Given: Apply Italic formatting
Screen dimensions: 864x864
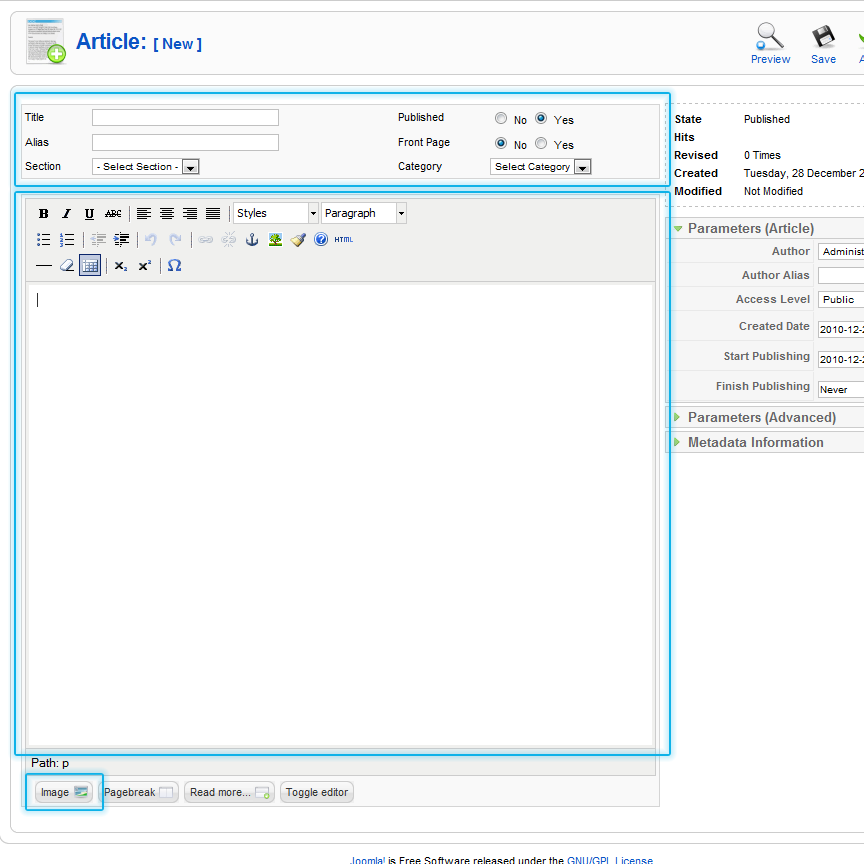Looking at the screenshot, I should point(67,213).
